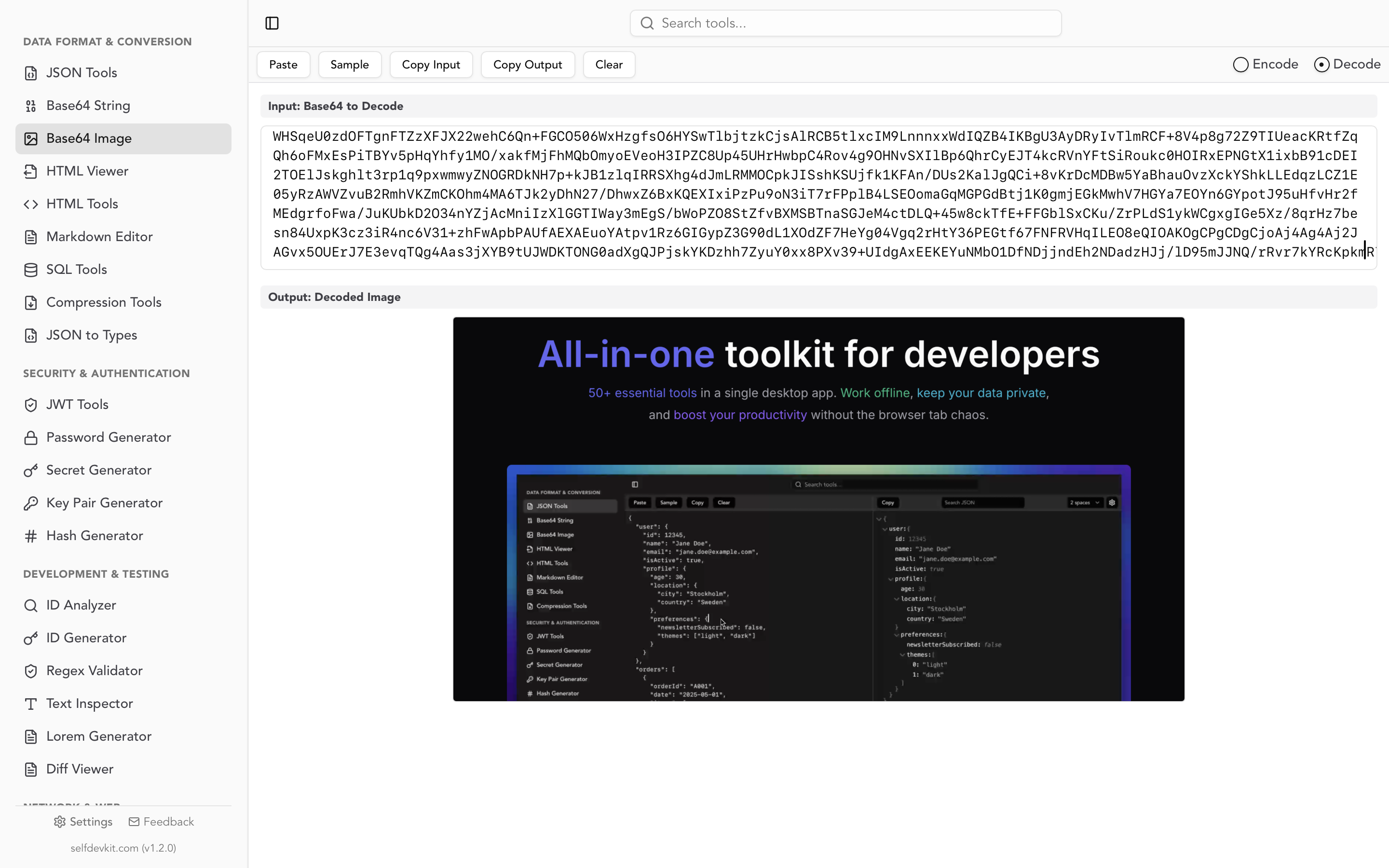
Task: Click the Hash Generator hash icon
Action: [x=31, y=536]
